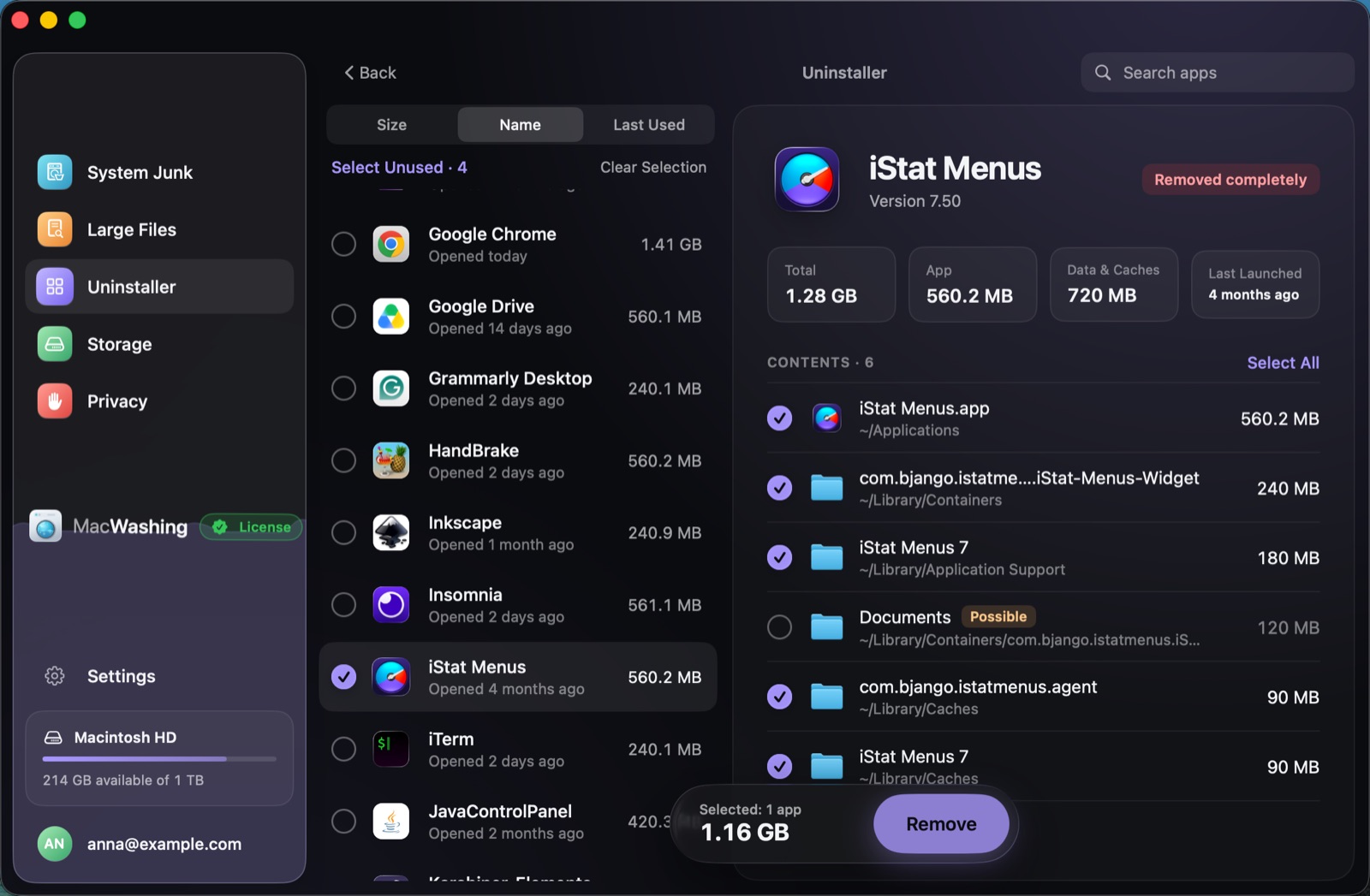Click the Storage icon in sidebar
Screen dimensions: 1370x896
[x=55, y=344]
